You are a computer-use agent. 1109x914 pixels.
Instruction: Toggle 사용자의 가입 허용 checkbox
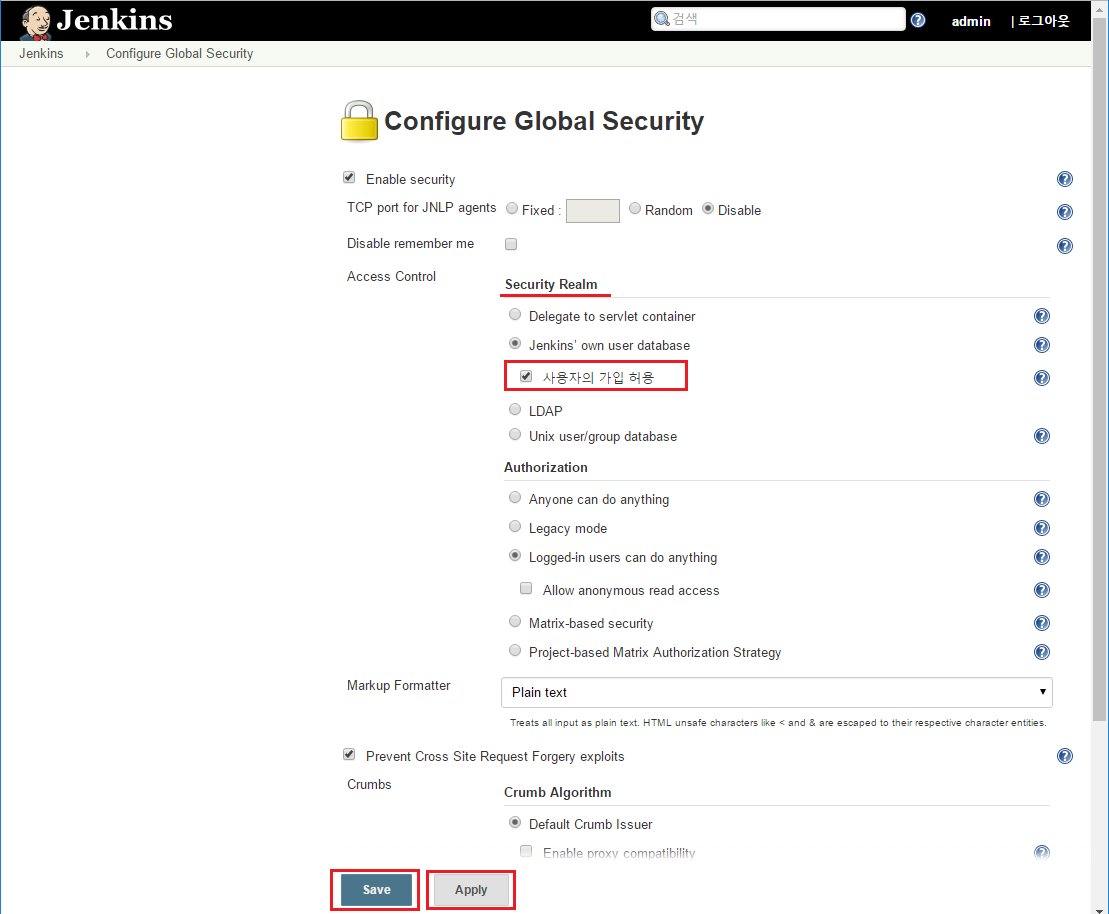pos(526,376)
